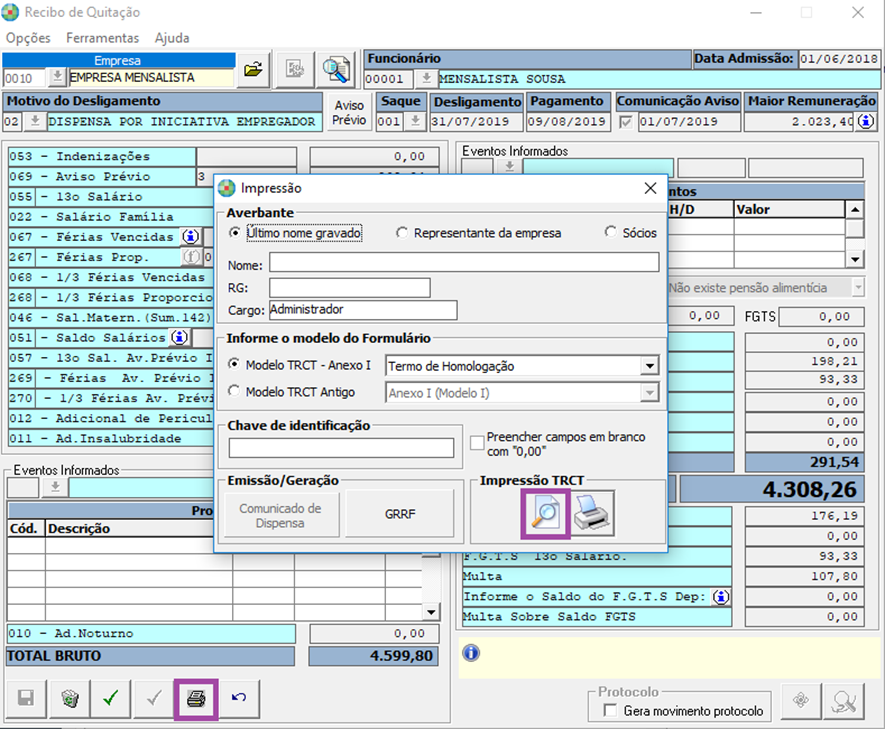Click the 011 - Ad.Insalubridade row
This screenshot has height=729, width=885.
(x=111, y=438)
